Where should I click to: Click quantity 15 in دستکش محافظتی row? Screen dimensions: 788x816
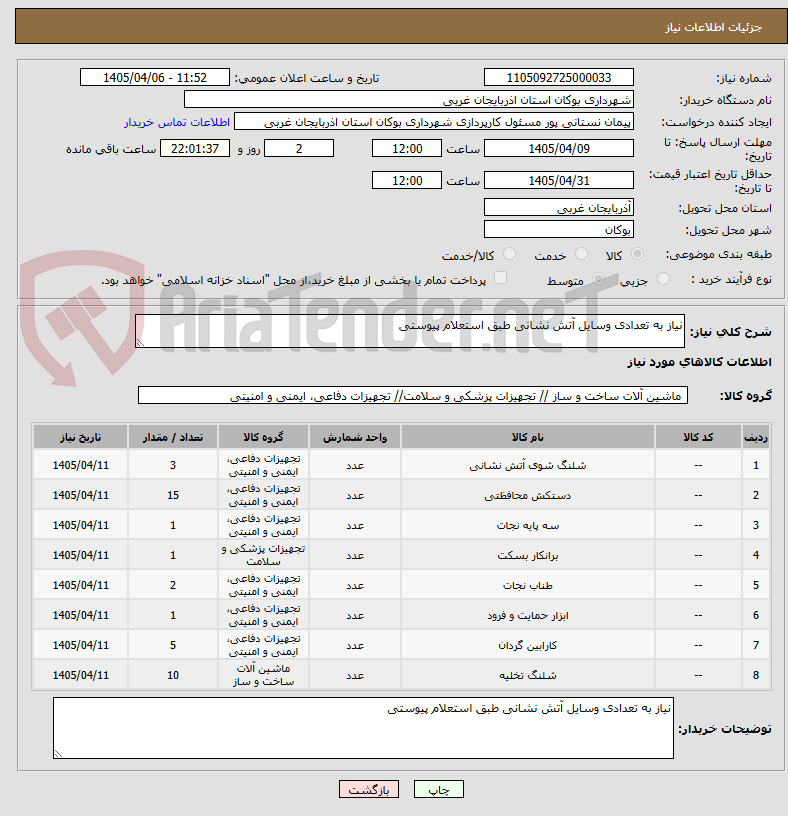click(173, 495)
